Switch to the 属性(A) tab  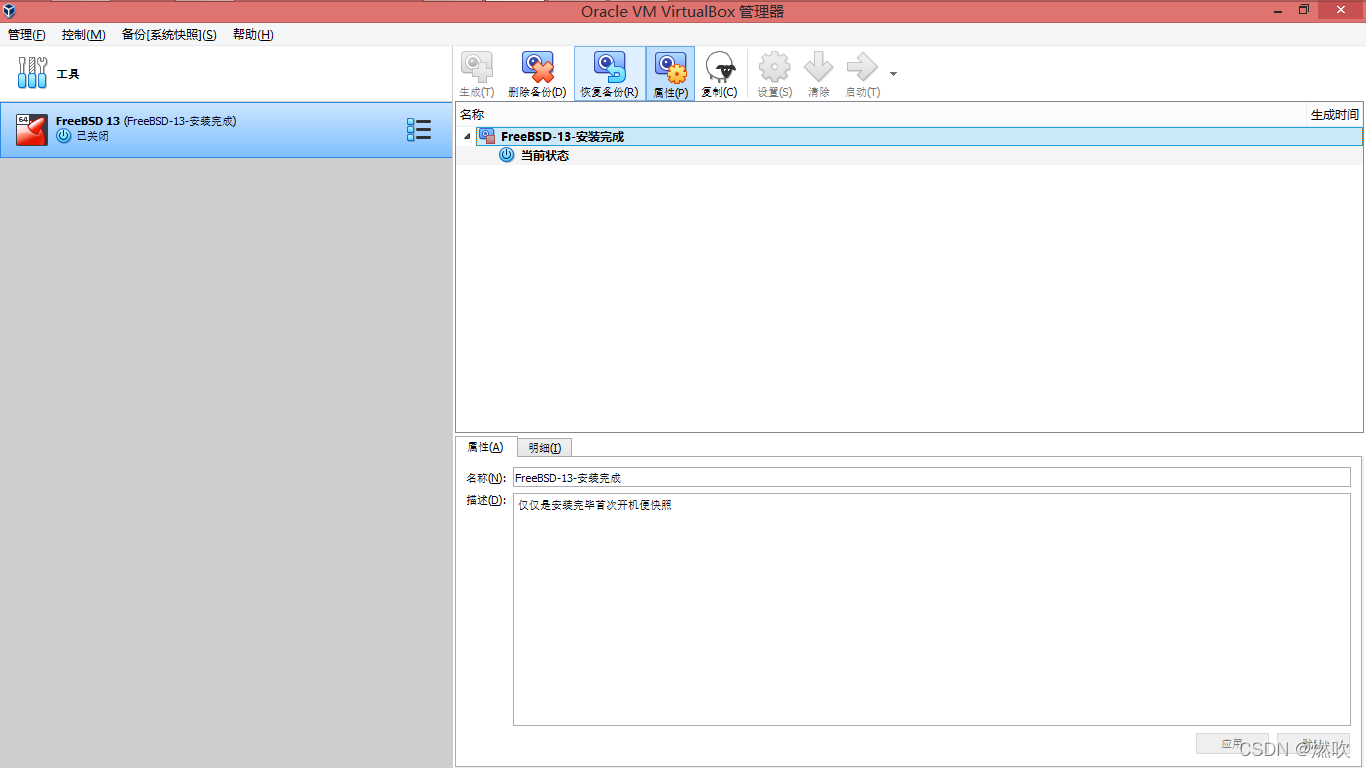486,447
